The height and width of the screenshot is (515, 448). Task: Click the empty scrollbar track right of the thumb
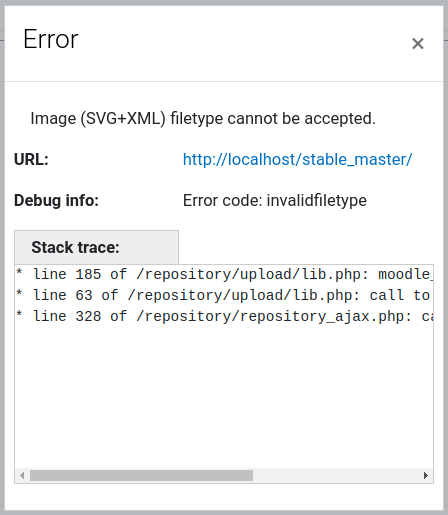(336, 475)
